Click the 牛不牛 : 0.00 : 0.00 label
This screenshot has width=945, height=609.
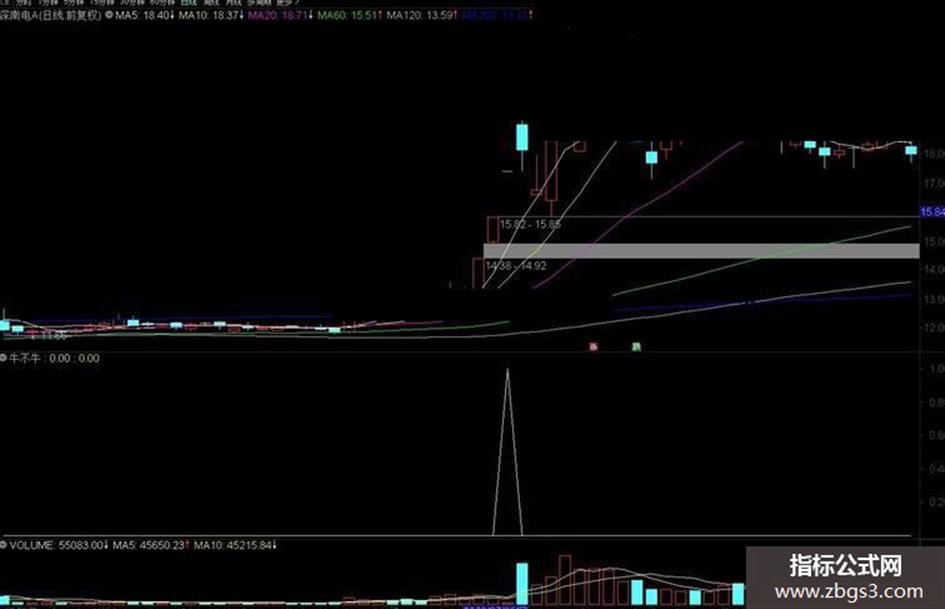pyautogui.click(x=54, y=358)
